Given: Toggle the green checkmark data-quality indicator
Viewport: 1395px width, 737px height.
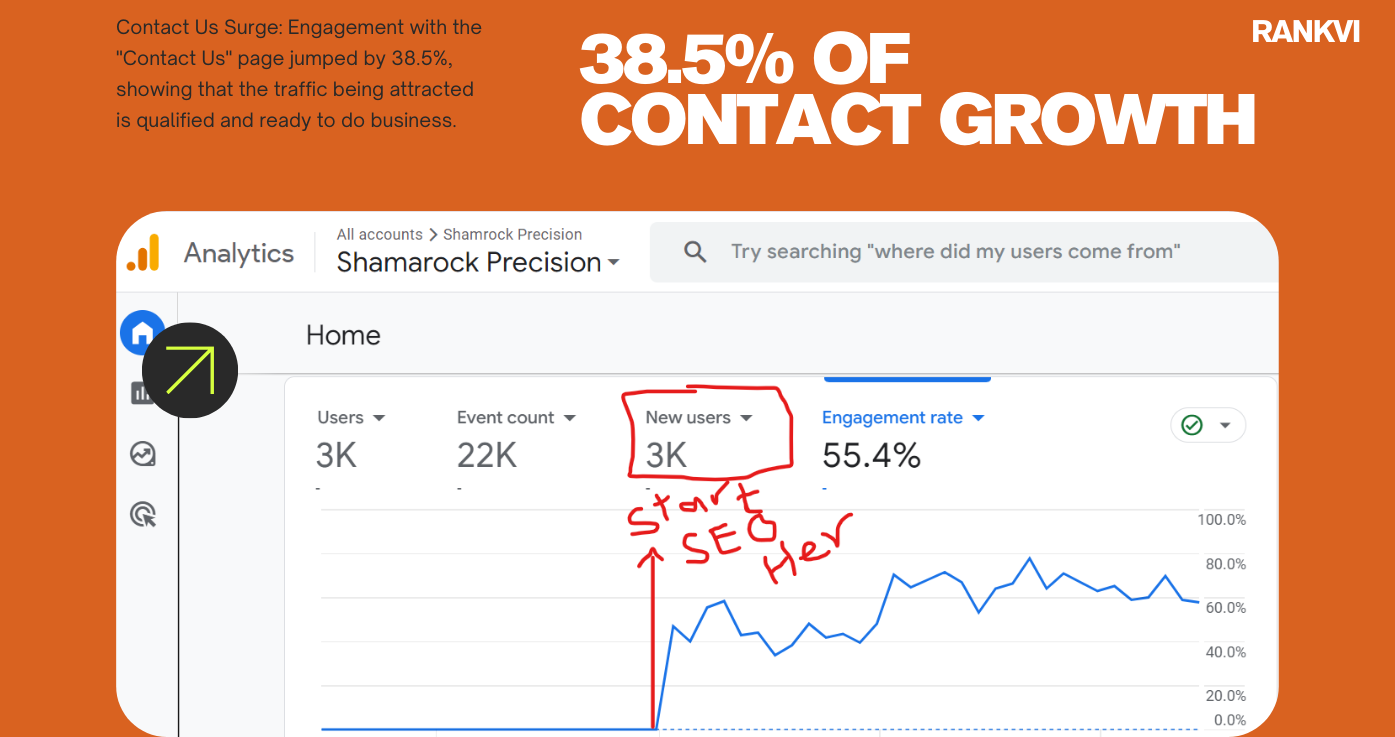Looking at the screenshot, I should [x=1192, y=425].
